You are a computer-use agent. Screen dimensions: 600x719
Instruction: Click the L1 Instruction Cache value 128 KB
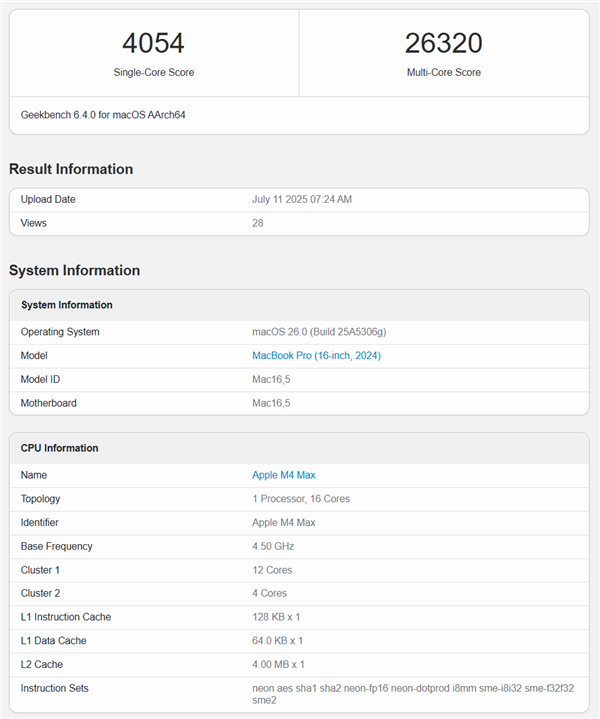point(277,617)
